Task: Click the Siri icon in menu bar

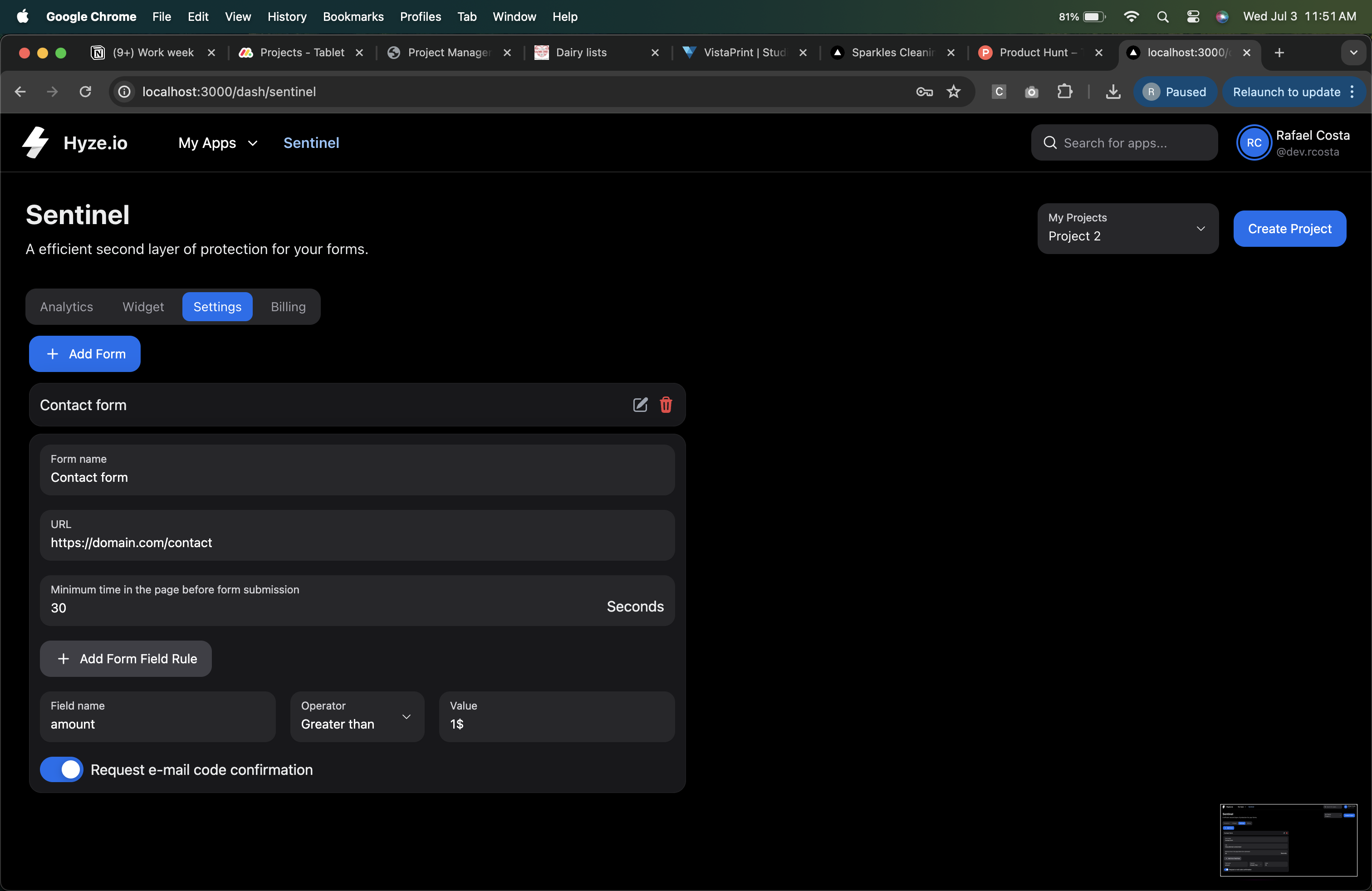Action: pos(1221,17)
